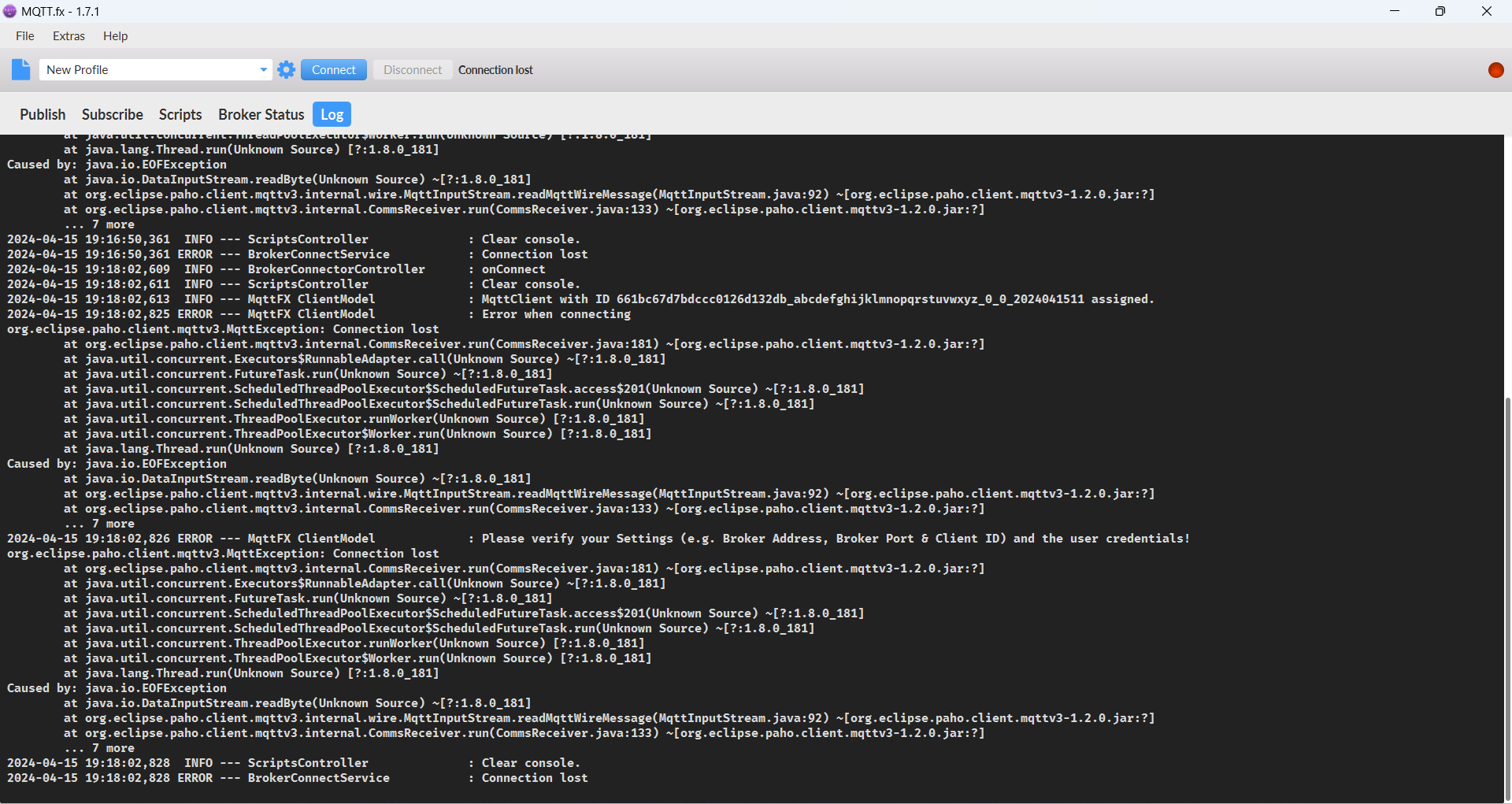Click the Connect button

click(334, 69)
